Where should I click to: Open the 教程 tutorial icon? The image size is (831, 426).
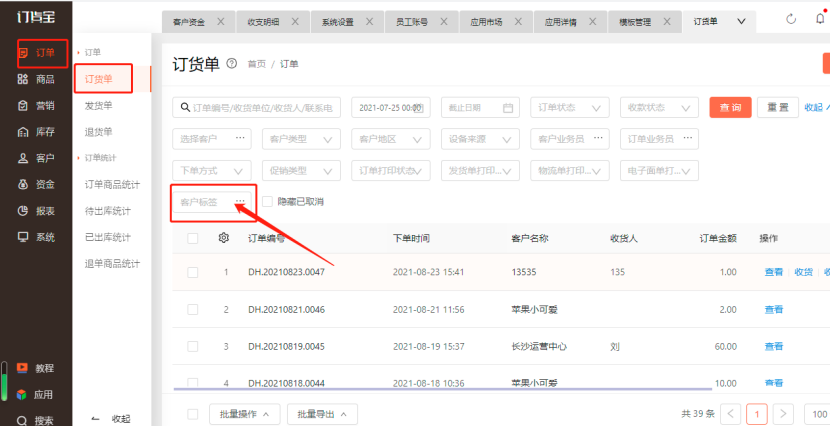pyautogui.click(x=22, y=368)
